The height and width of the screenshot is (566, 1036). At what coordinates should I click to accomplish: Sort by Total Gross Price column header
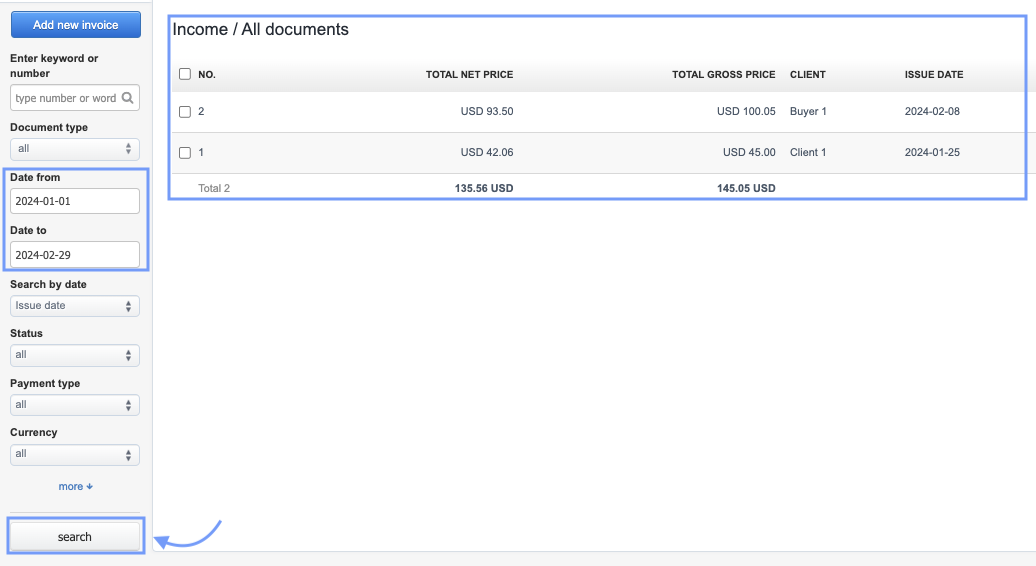pyautogui.click(x=723, y=75)
